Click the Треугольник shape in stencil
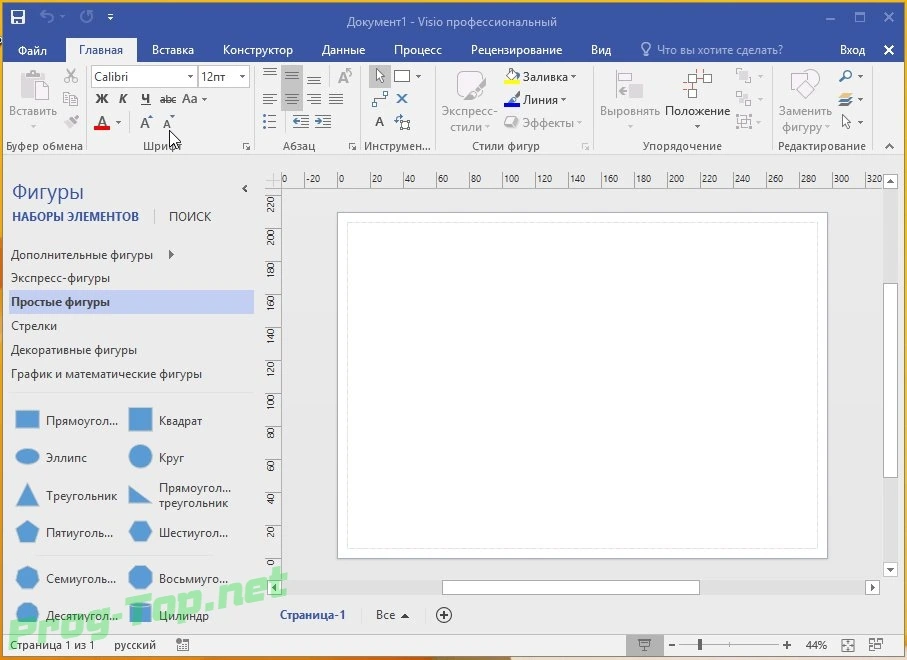 coord(65,496)
